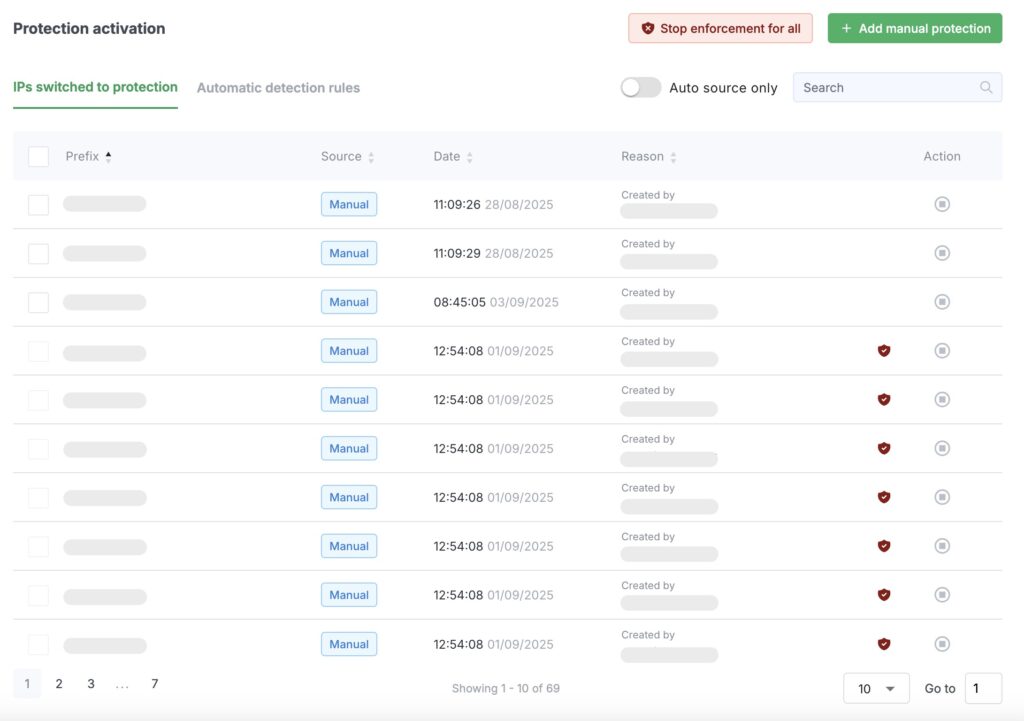Stop protection icon in the 11:09:26 row
The width and height of the screenshot is (1024, 721).
(x=942, y=204)
